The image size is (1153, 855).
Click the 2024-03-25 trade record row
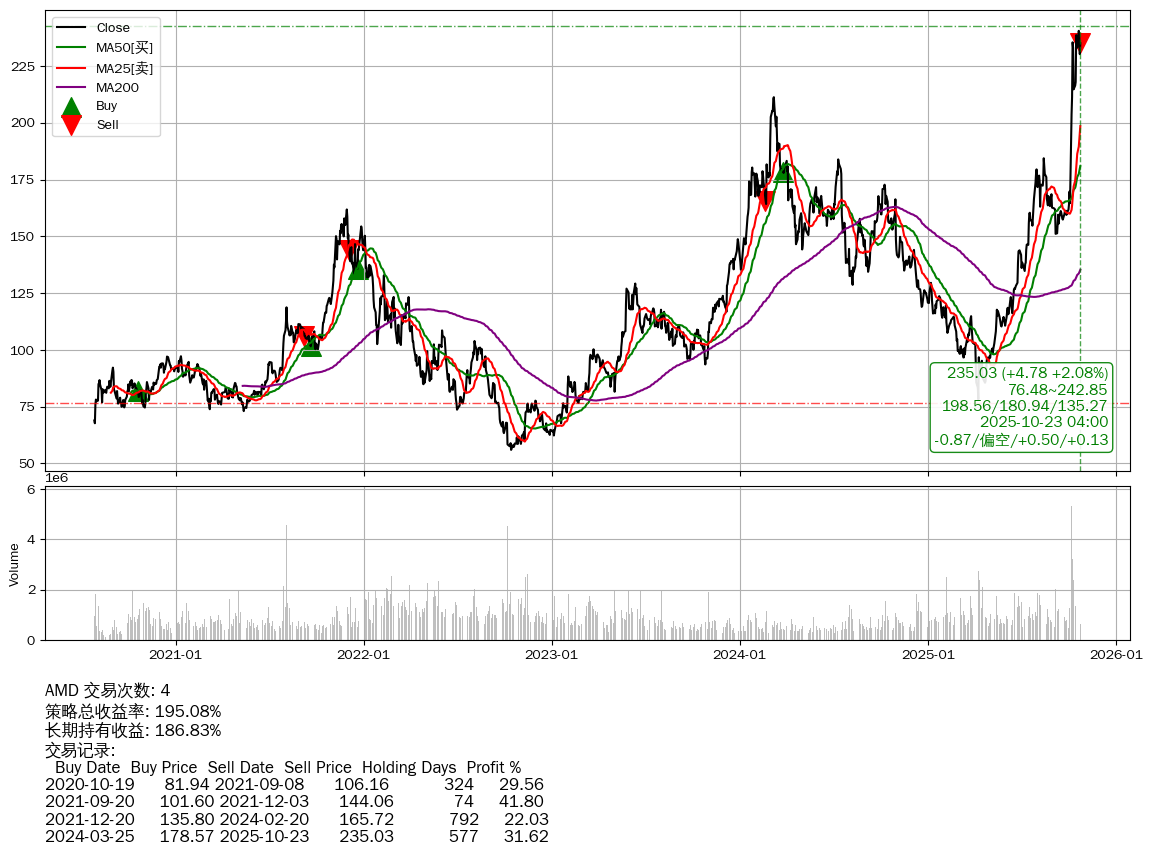point(296,836)
